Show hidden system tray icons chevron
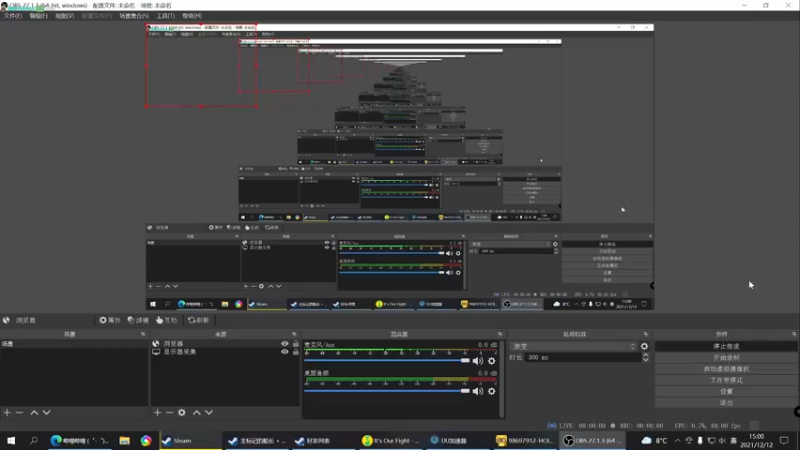800x450 pixels. (678, 440)
